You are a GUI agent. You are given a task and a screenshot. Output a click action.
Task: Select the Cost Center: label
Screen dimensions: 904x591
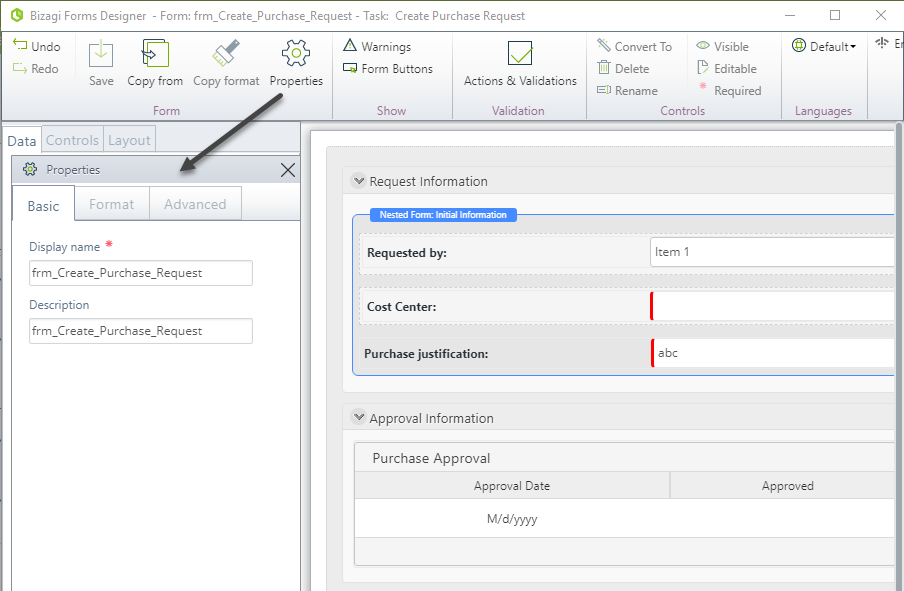401,307
